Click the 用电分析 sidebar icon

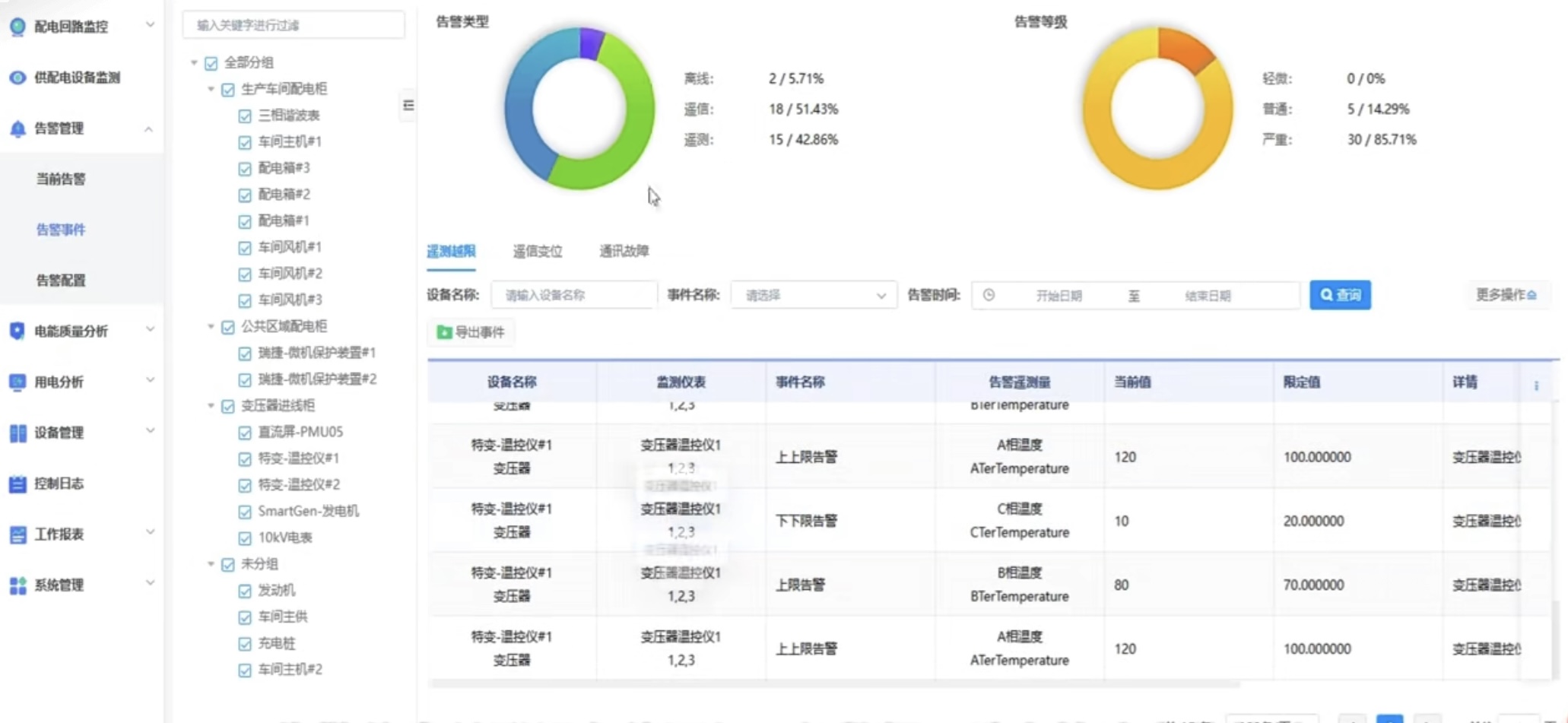click(17, 381)
